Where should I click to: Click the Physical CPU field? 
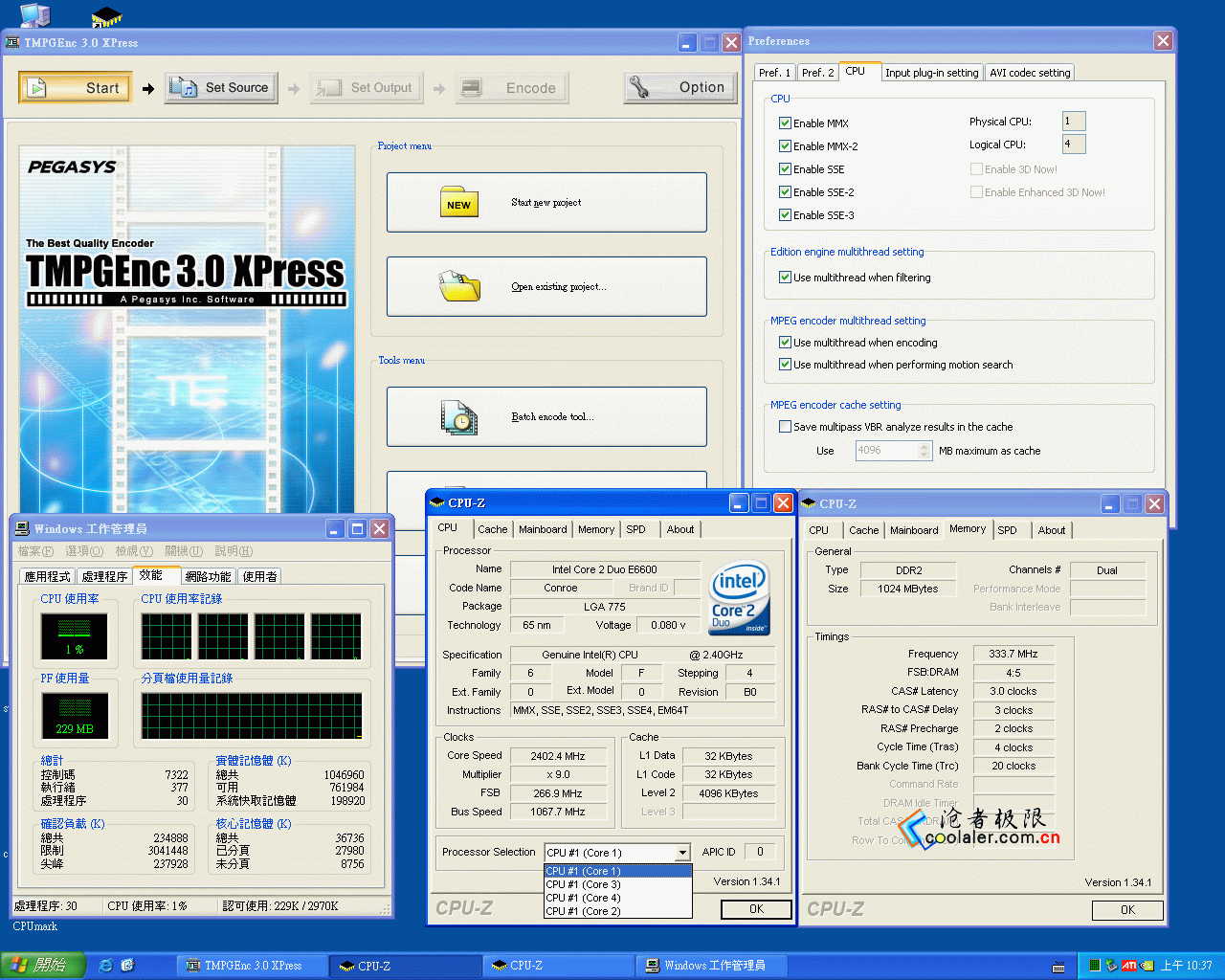tap(1074, 121)
